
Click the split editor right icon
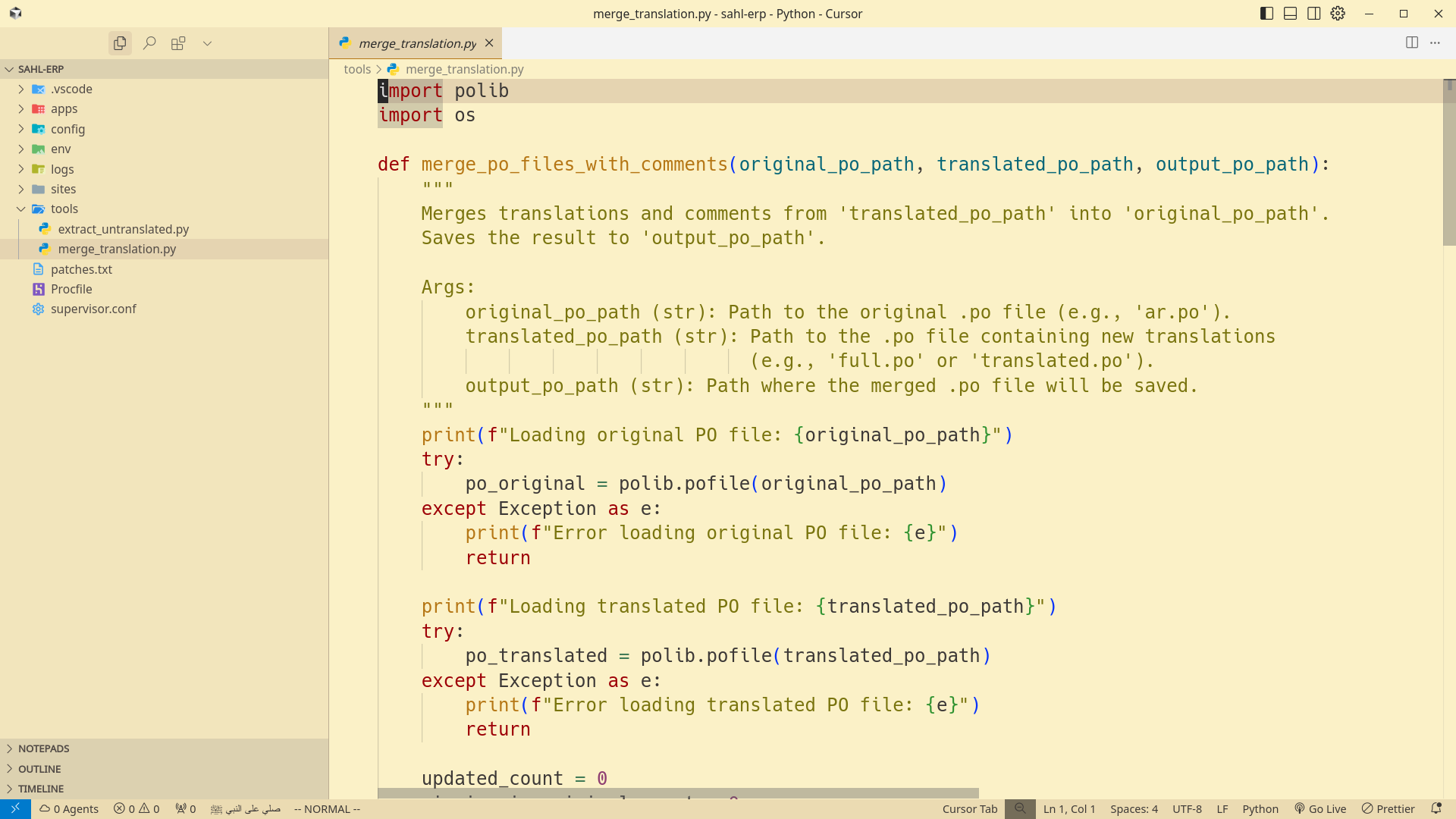pos(1411,42)
